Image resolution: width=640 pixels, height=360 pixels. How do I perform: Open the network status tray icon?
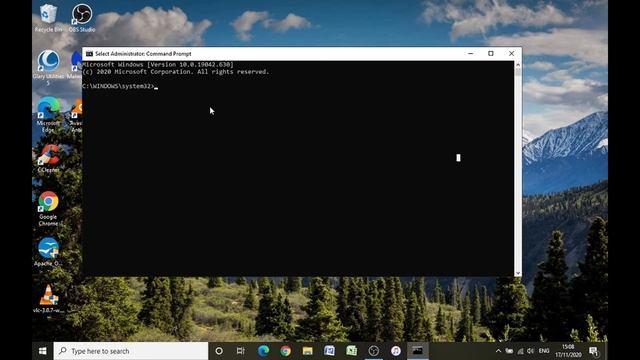coord(520,351)
